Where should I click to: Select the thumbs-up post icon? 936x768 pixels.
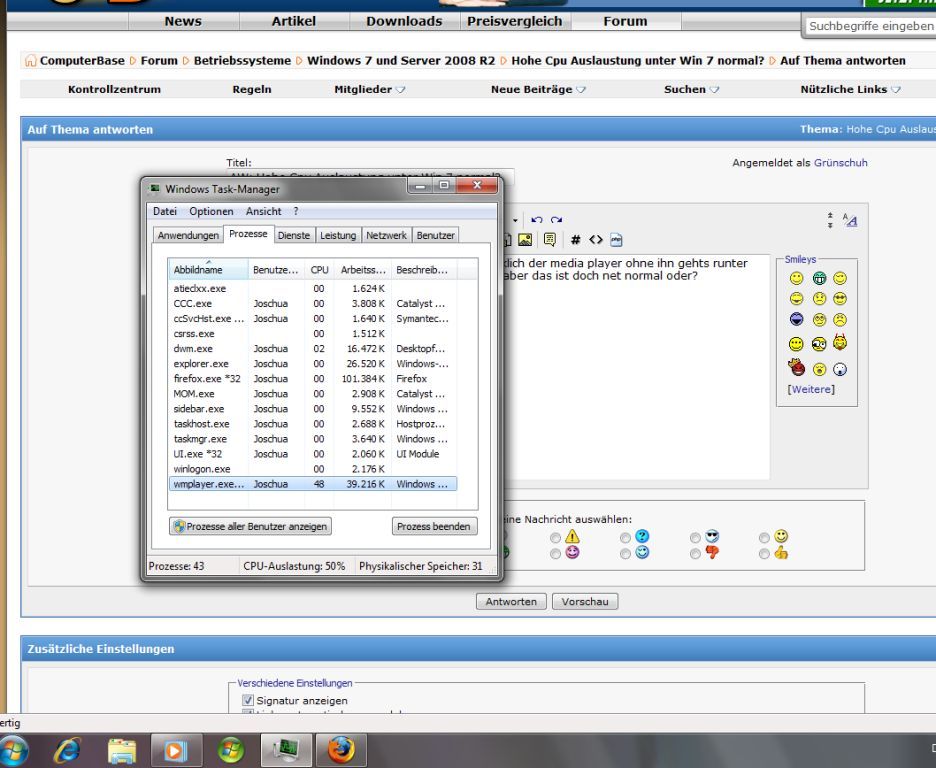781,553
